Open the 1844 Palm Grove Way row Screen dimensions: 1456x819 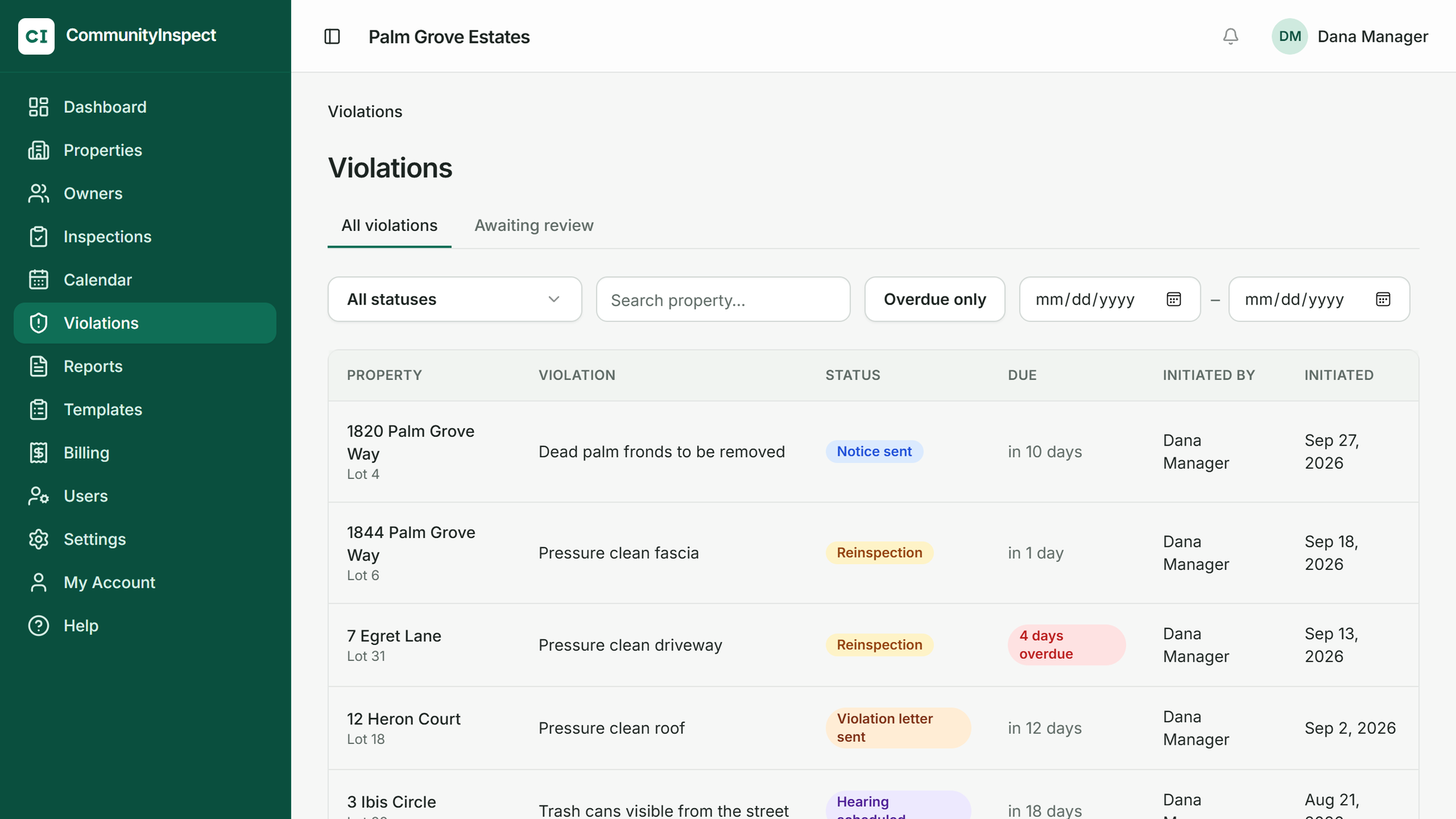[873, 553]
